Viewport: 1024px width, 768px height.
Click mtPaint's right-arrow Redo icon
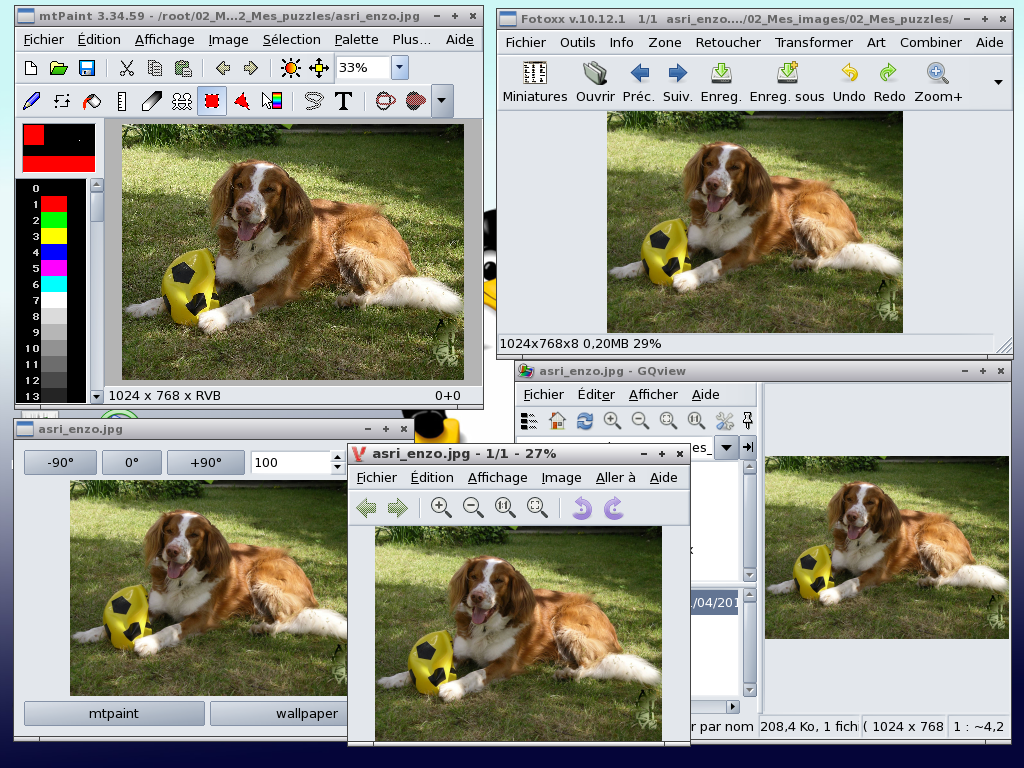click(251, 68)
